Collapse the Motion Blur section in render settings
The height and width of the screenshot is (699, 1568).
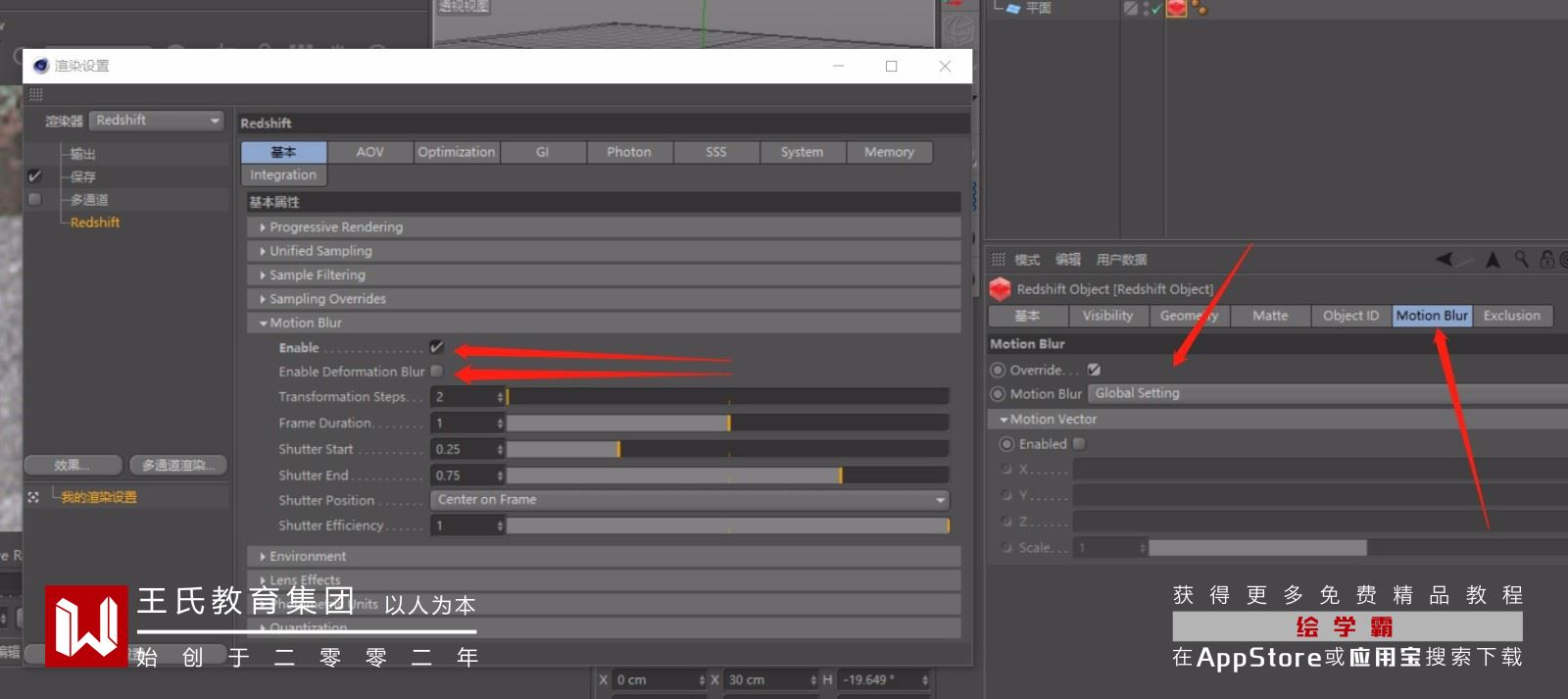point(604,323)
